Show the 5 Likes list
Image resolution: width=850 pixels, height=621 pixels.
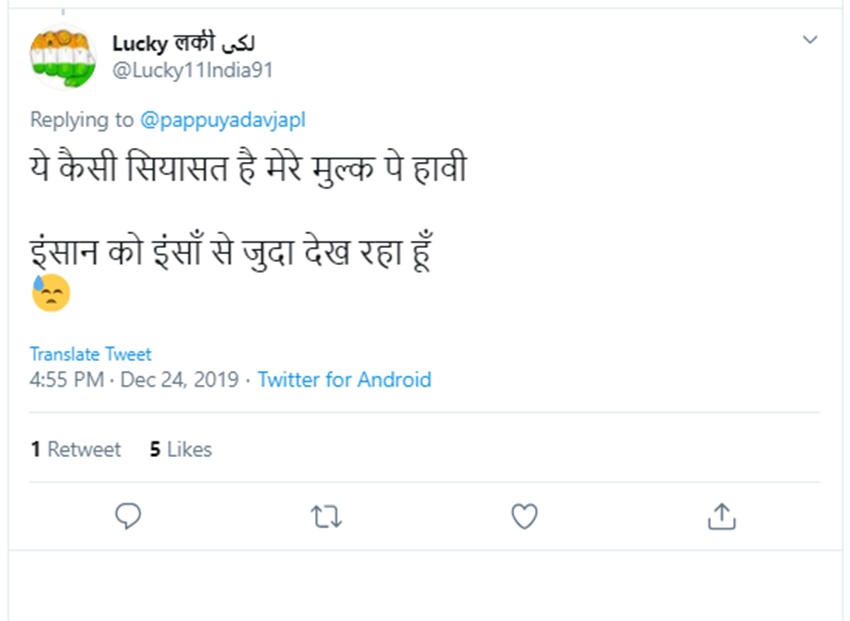pos(181,450)
